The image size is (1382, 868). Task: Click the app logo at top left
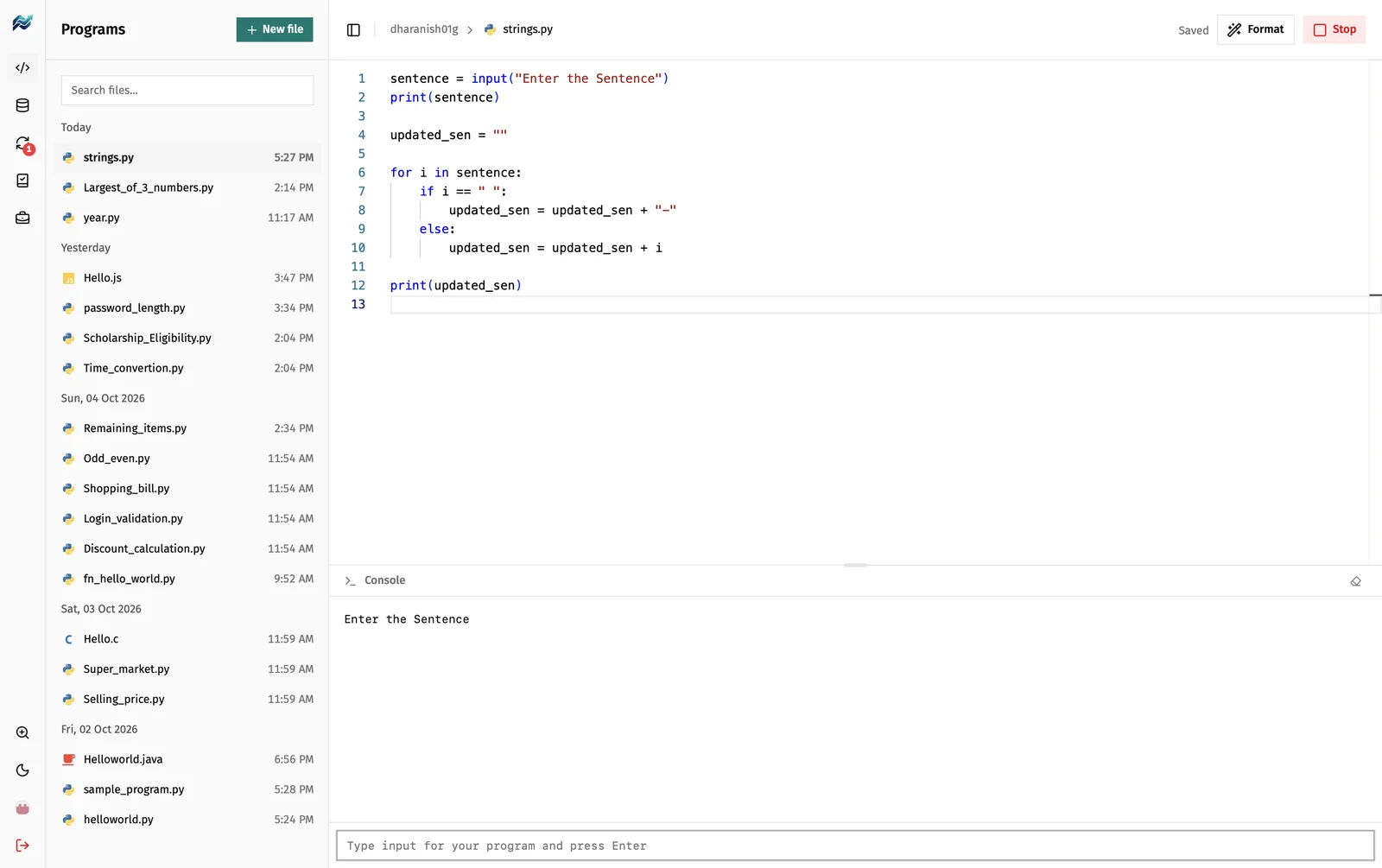22,22
